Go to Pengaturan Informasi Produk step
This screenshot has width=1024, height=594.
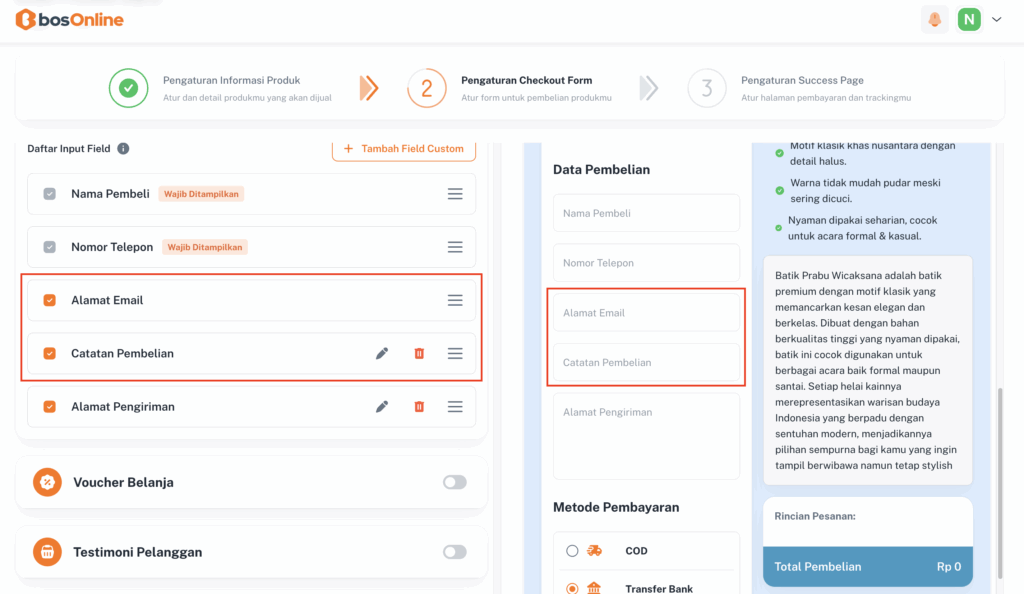tap(128, 88)
